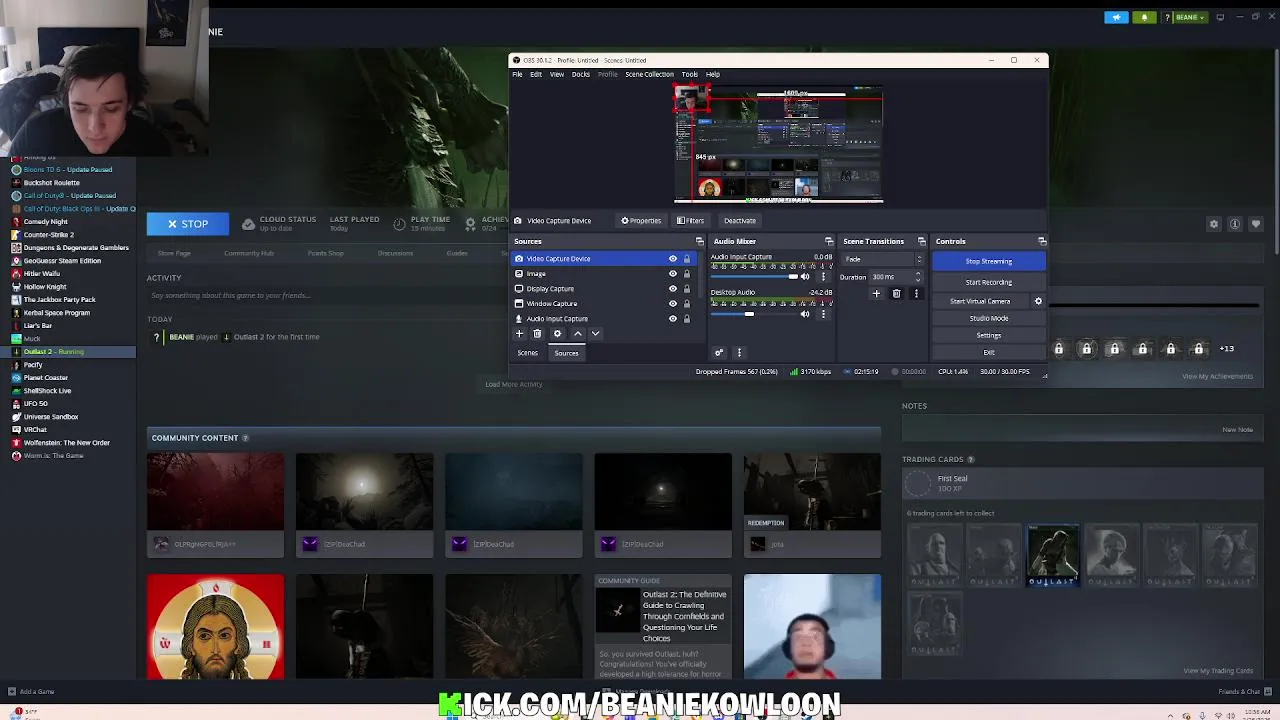The width and height of the screenshot is (1280, 720).
Task: Select VRChat in Steam library list
Action: (x=35, y=430)
